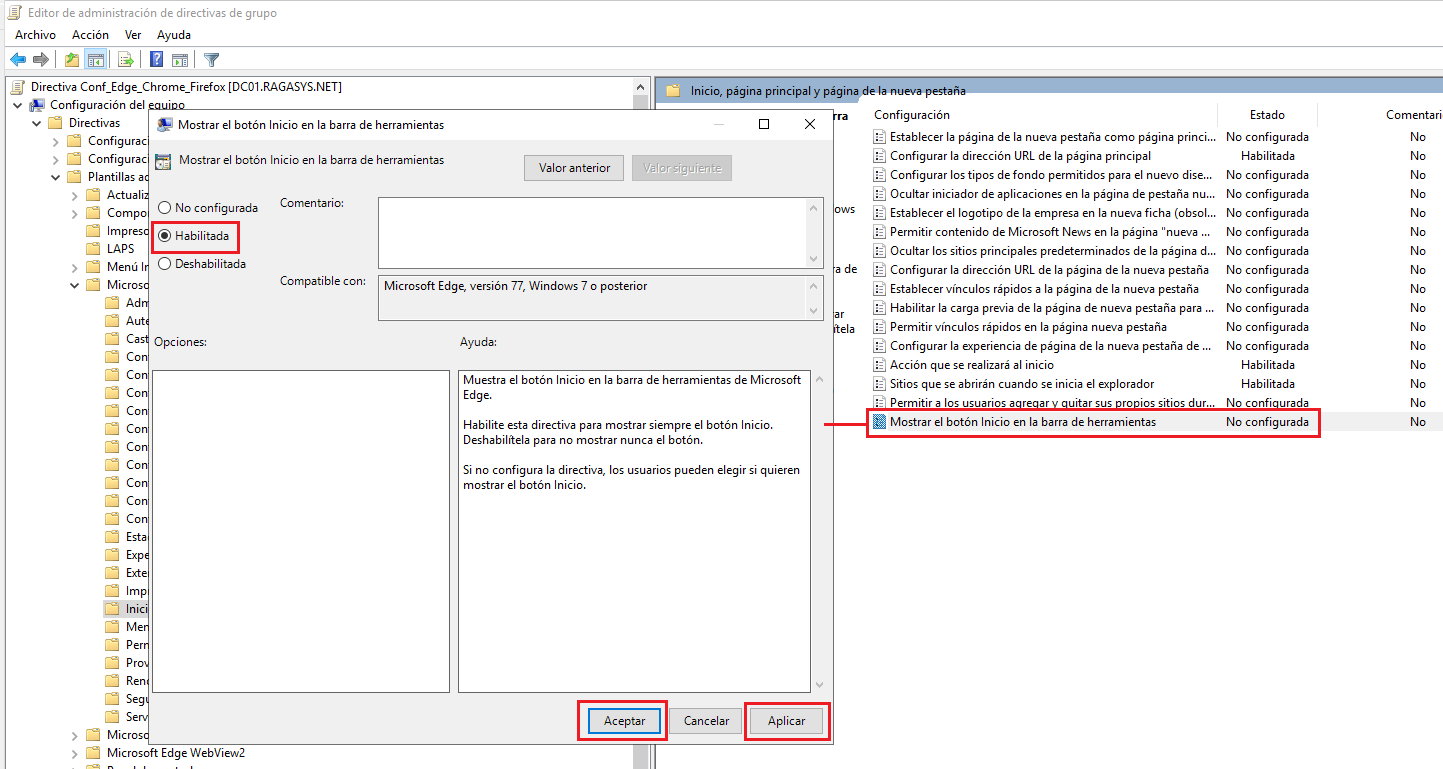Open the Acción menu
1443x769 pixels.
click(x=89, y=34)
